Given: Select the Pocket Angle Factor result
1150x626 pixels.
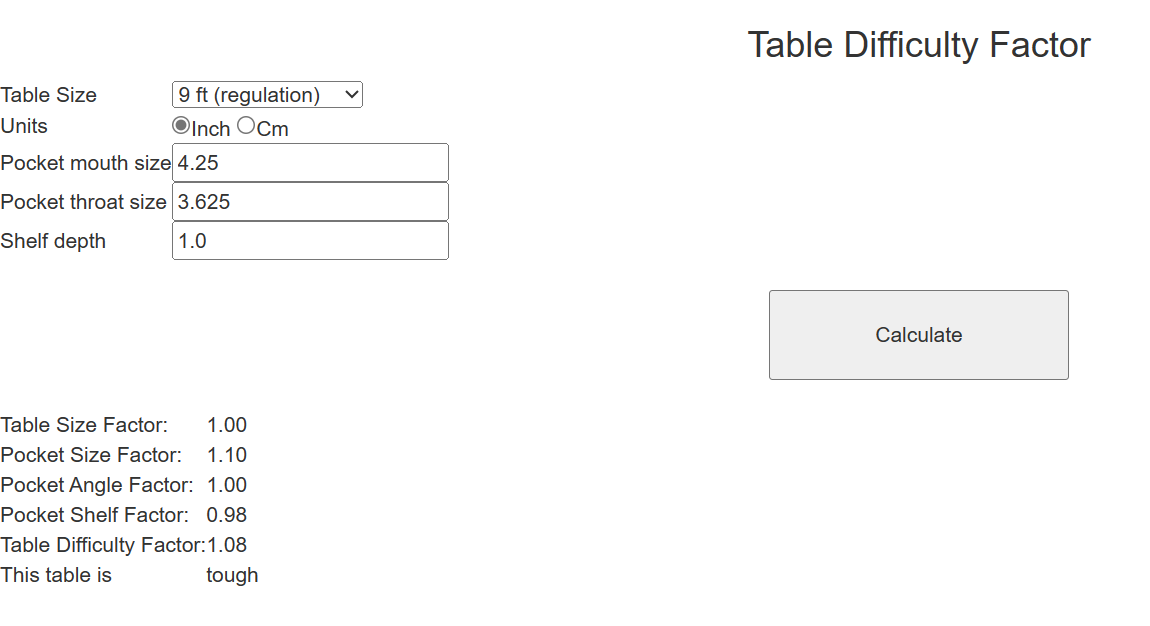Looking at the screenshot, I should tap(225, 485).
